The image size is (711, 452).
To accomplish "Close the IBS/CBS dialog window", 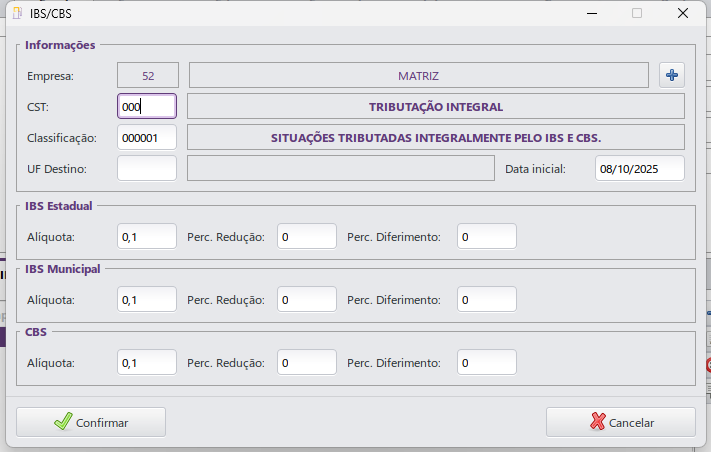I will (x=683, y=14).
